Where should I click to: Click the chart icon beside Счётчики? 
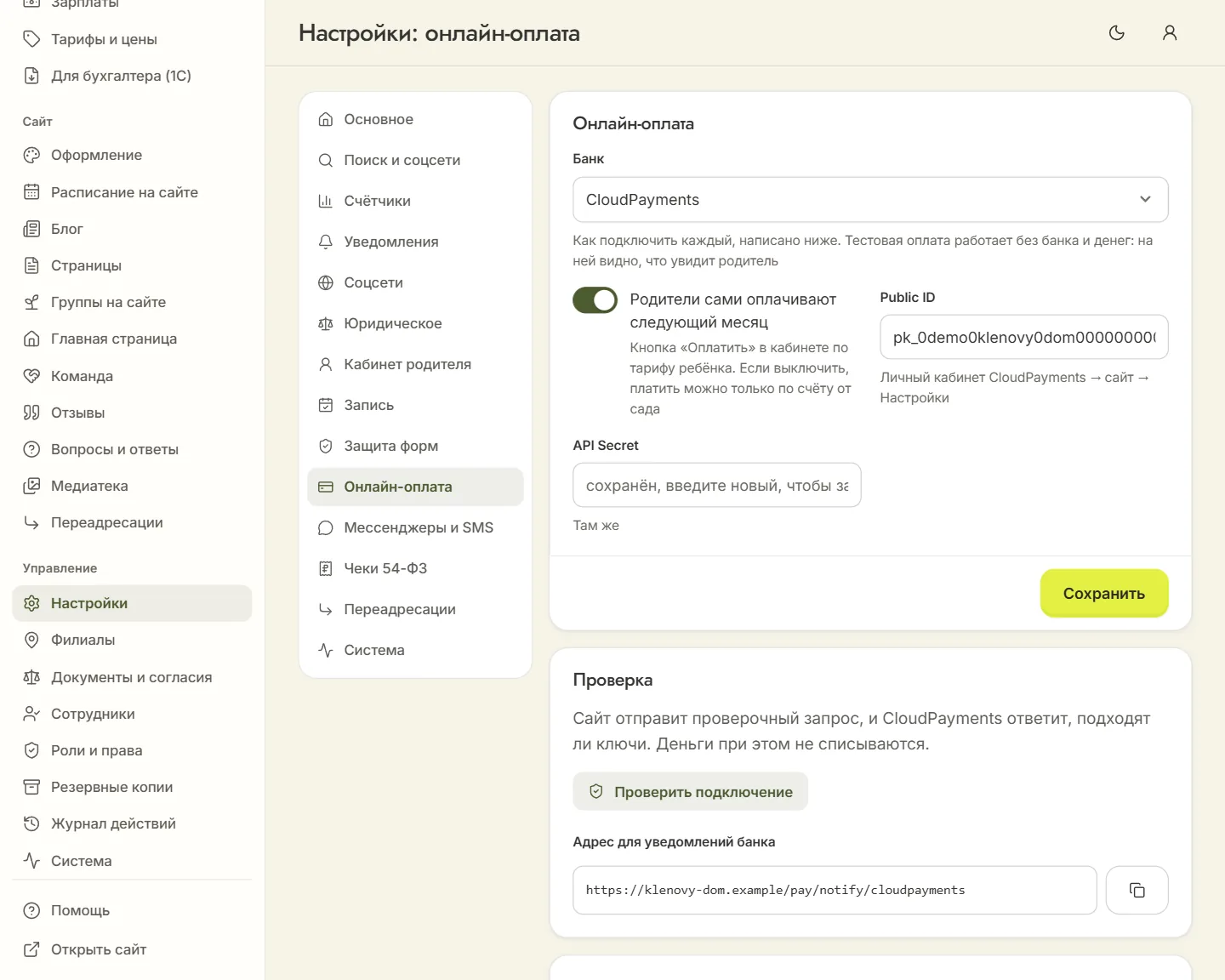(x=325, y=201)
